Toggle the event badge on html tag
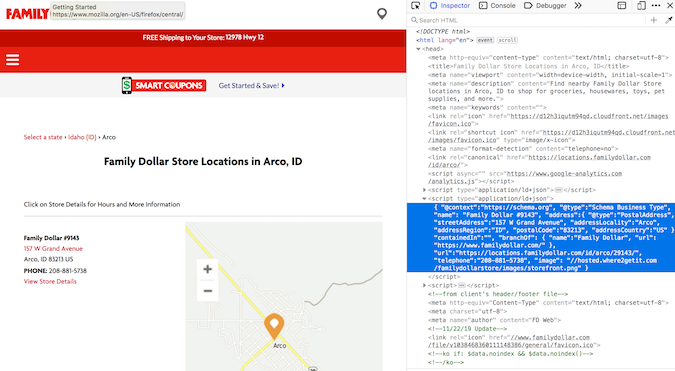 pos(485,40)
